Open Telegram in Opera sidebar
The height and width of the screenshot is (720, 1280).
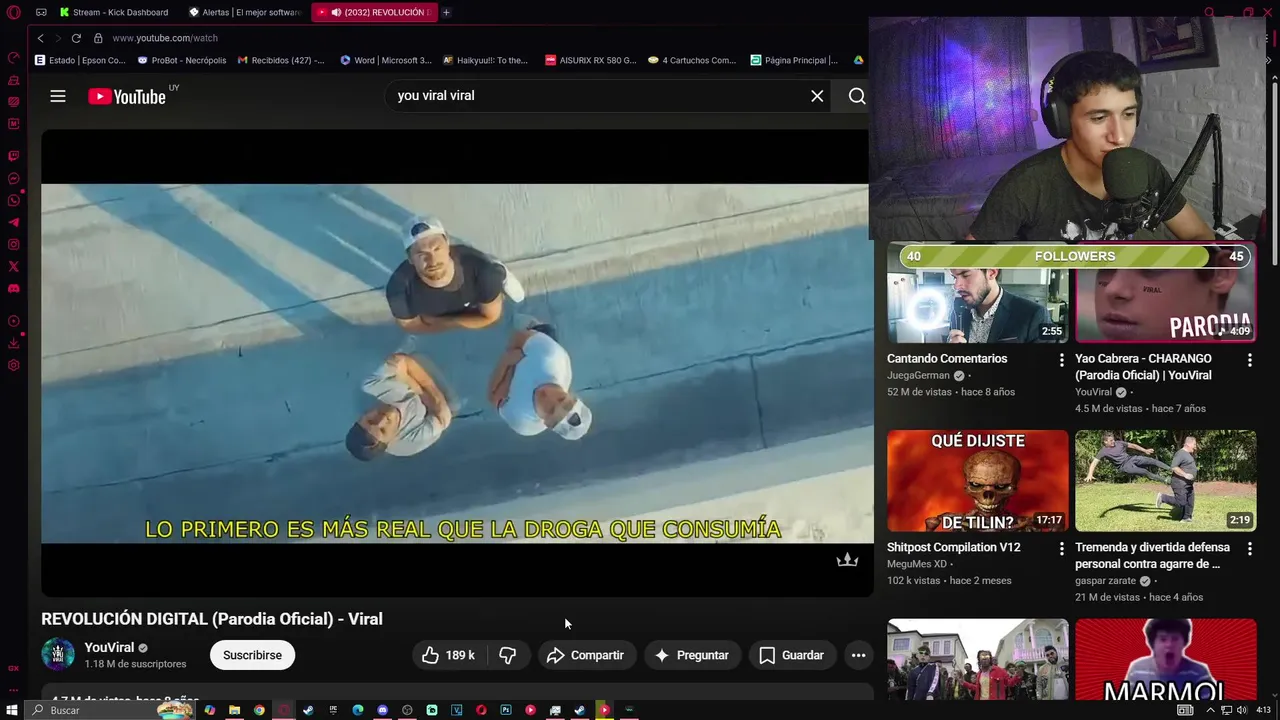(13, 223)
